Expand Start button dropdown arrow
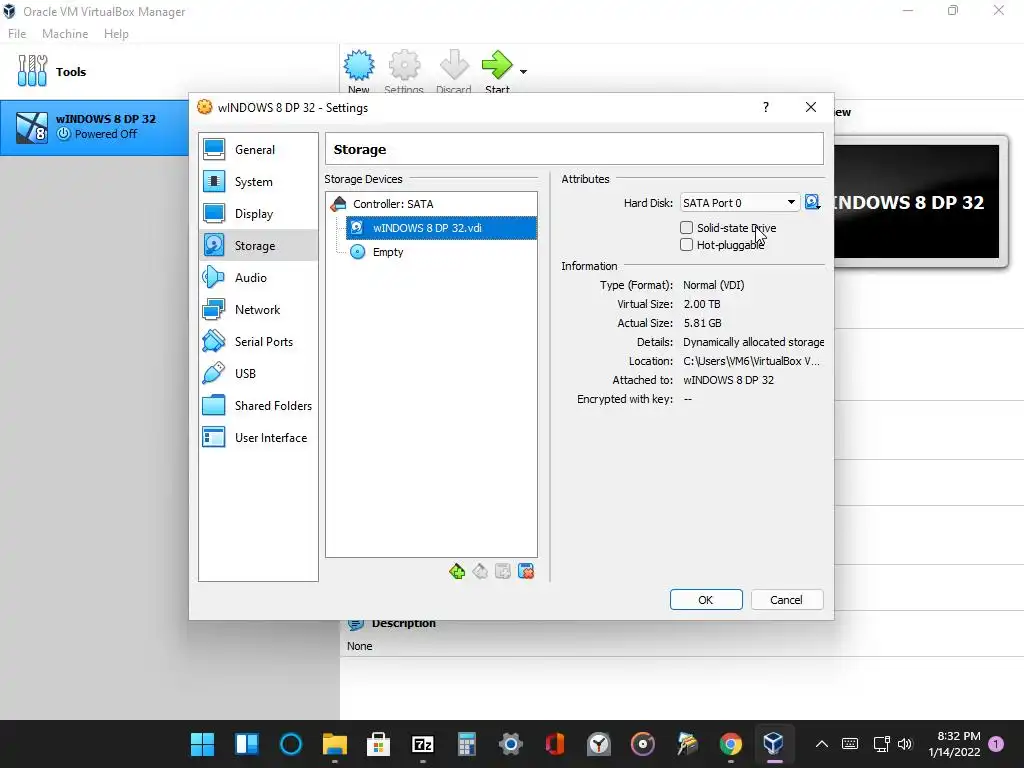 pos(523,71)
